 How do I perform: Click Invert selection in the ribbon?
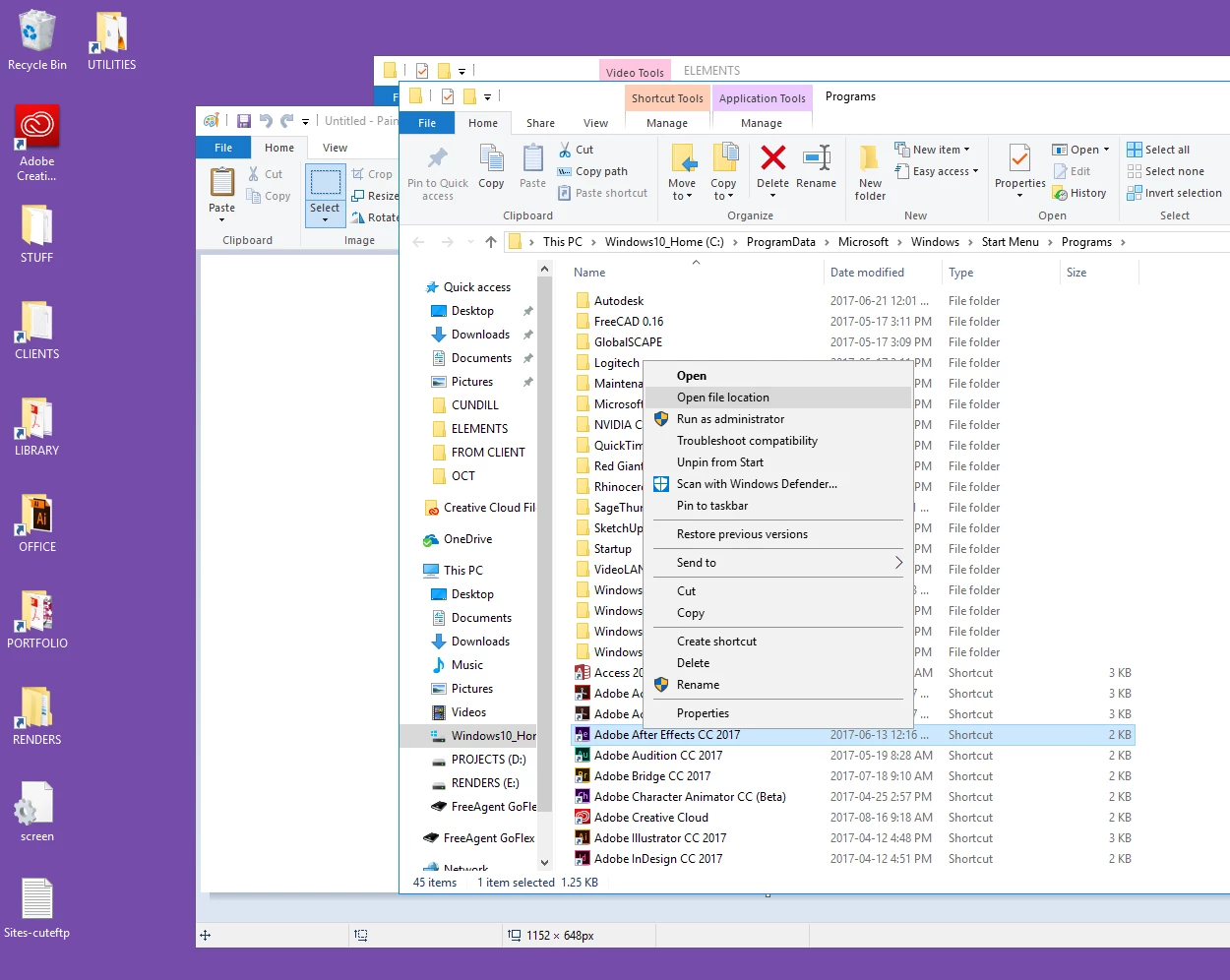pyautogui.click(x=1175, y=193)
